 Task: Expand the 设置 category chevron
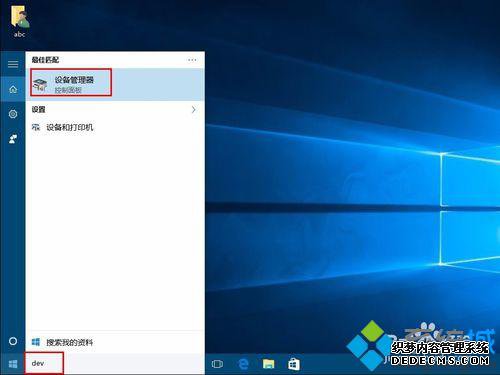[194, 109]
